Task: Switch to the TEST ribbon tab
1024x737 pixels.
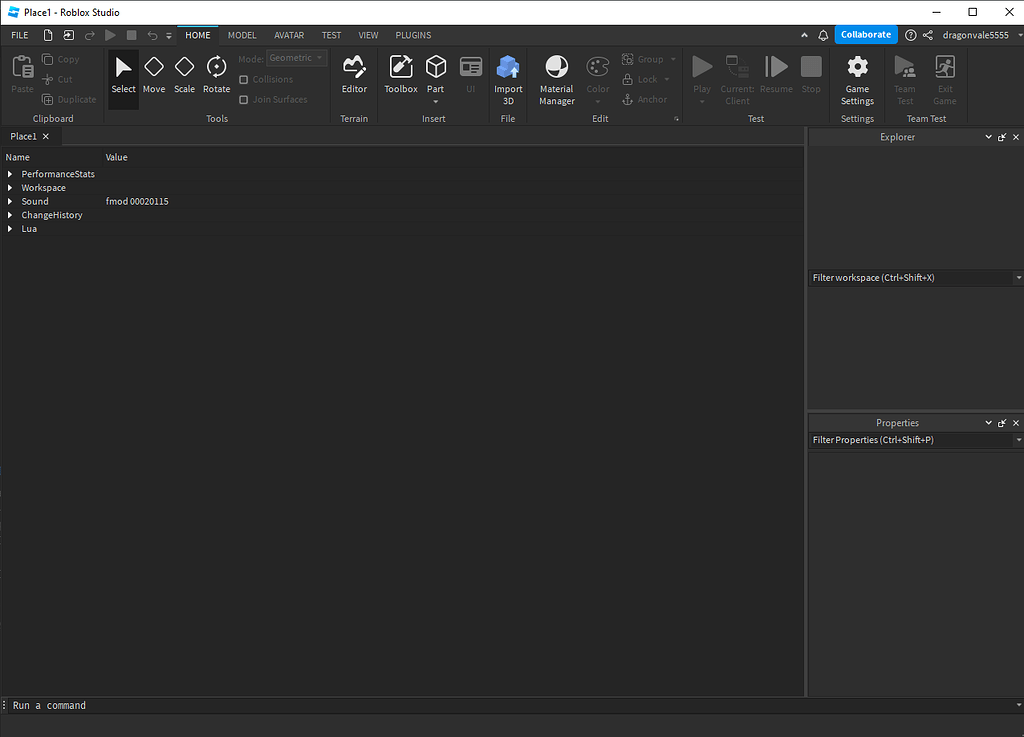Action: coord(331,35)
